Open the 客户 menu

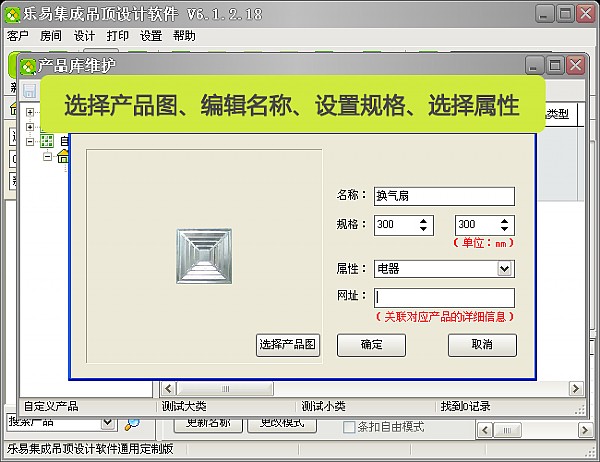[18, 35]
